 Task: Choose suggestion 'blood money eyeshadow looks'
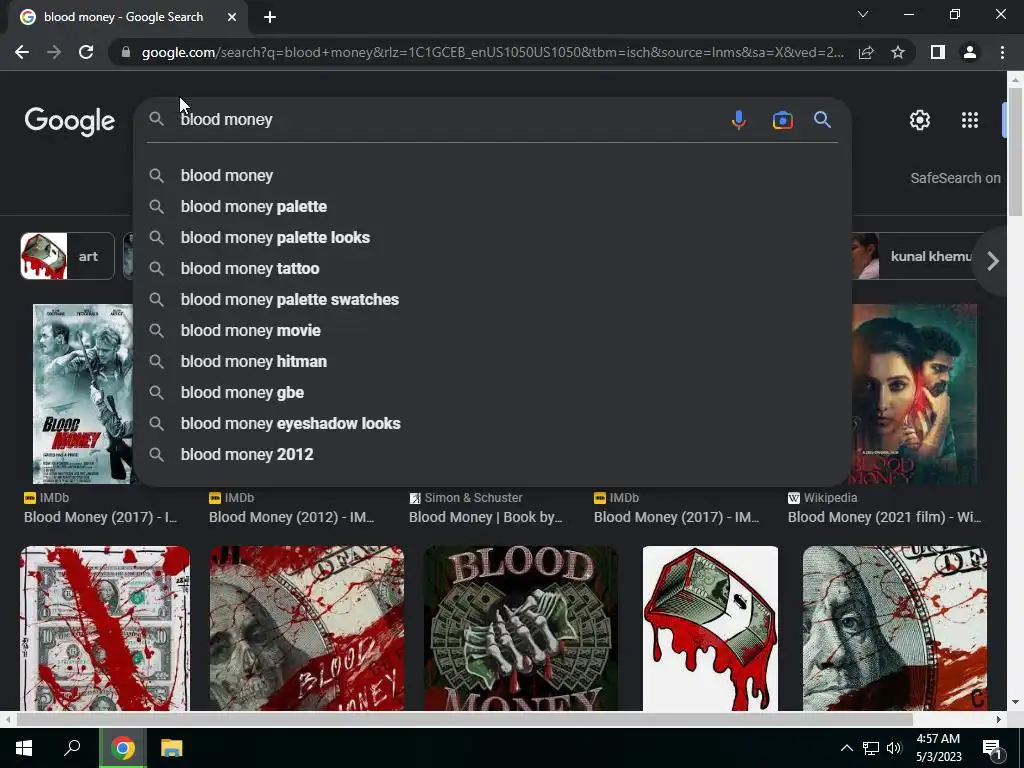[x=492, y=424]
